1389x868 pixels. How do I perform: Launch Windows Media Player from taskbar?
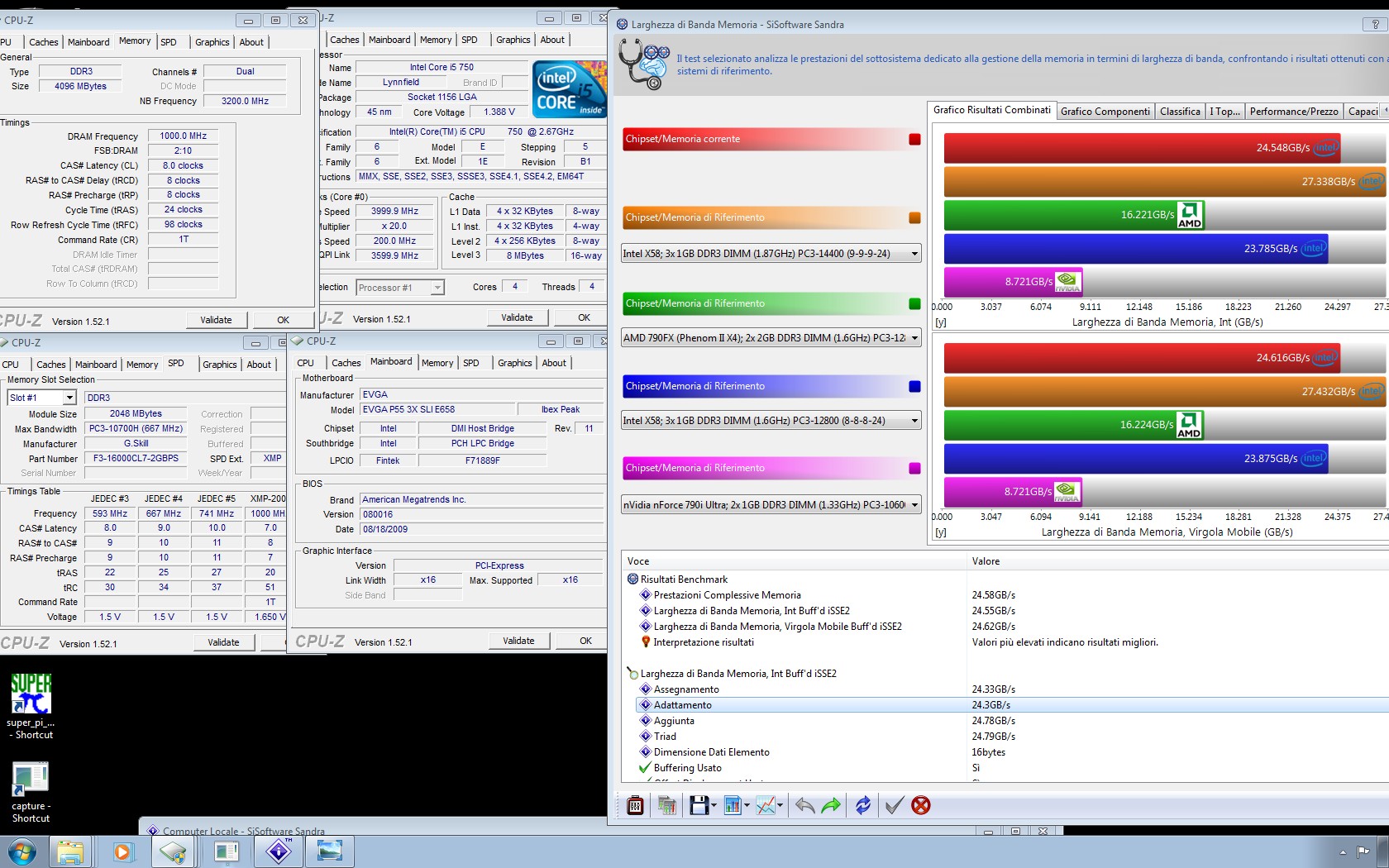click(122, 851)
